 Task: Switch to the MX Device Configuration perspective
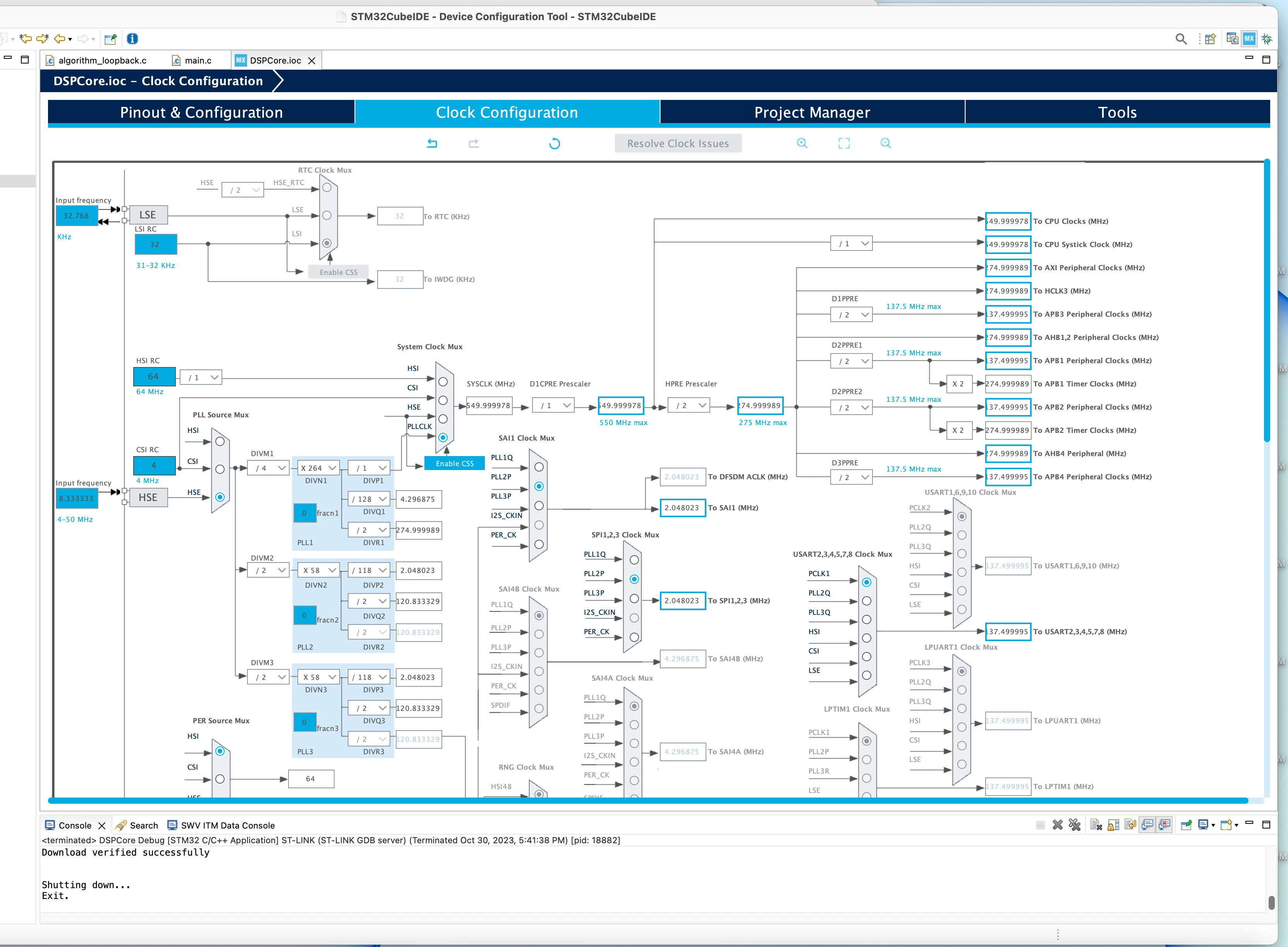click(1249, 39)
